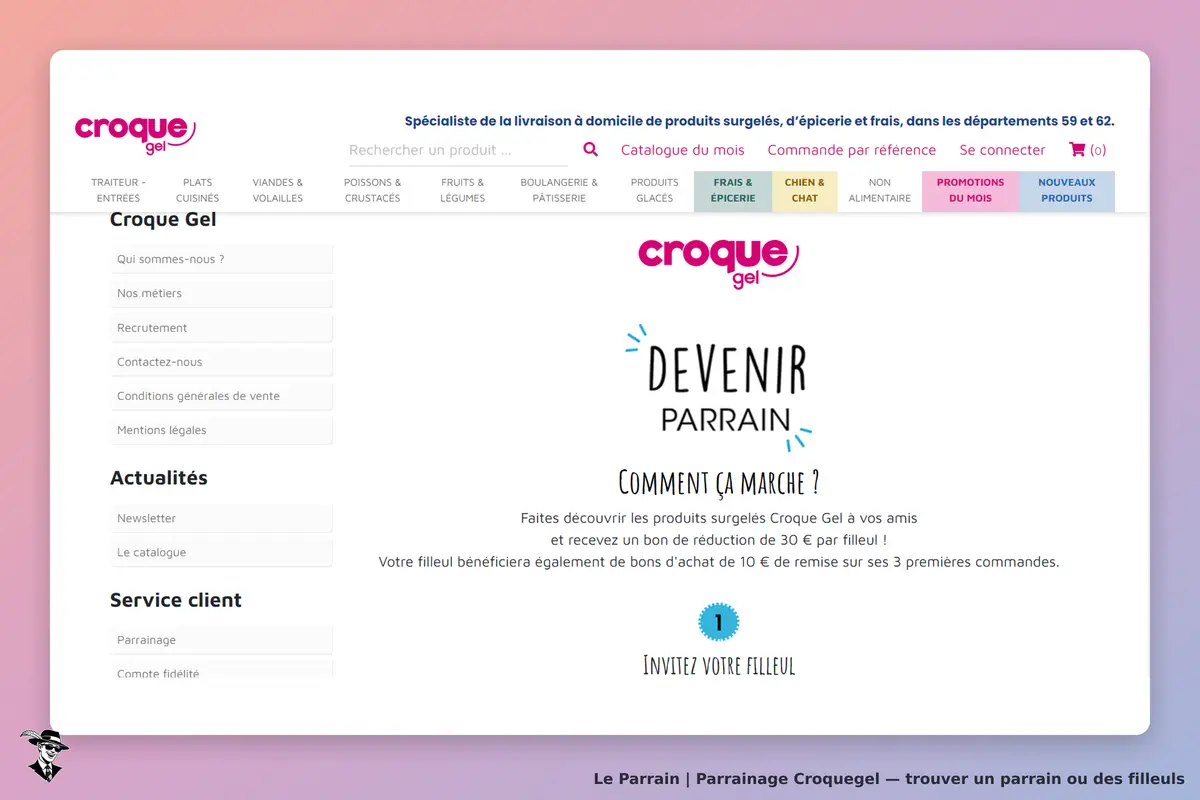
Task: Click the Devenir Parrain graphic
Action: [719, 388]
